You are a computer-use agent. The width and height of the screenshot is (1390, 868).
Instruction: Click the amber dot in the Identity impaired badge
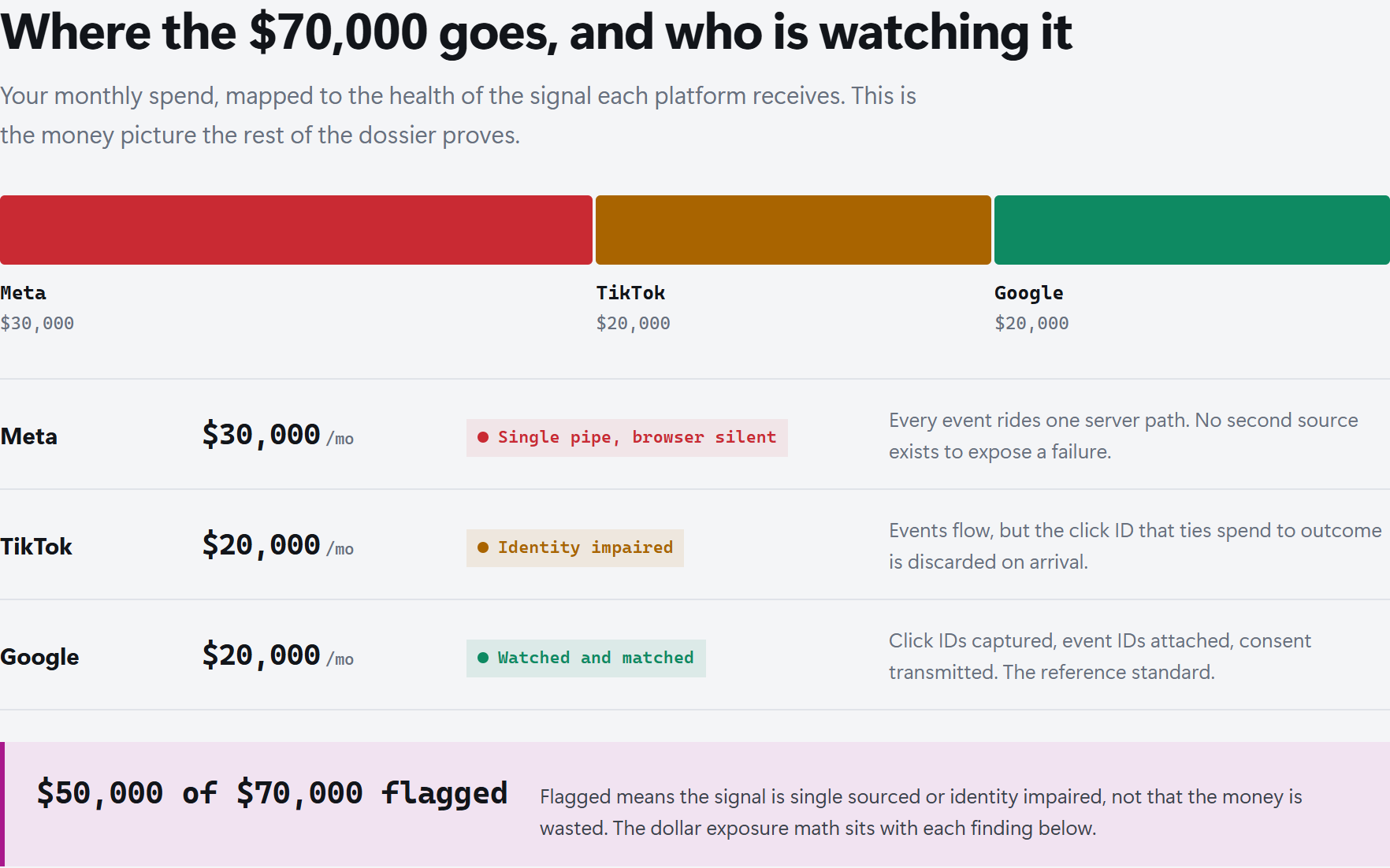coord(483,547)
